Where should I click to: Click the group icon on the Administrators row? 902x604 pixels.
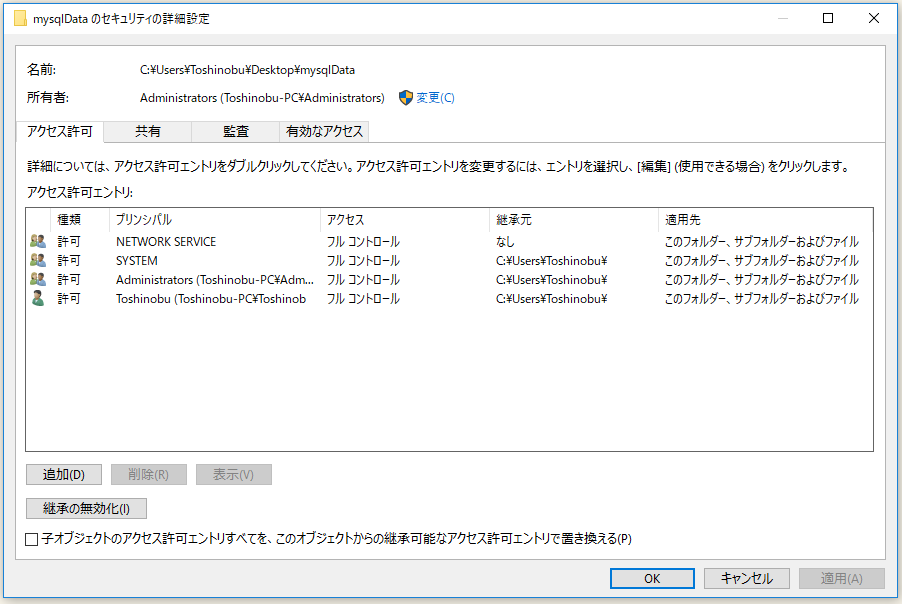click(x=38, y=280)
